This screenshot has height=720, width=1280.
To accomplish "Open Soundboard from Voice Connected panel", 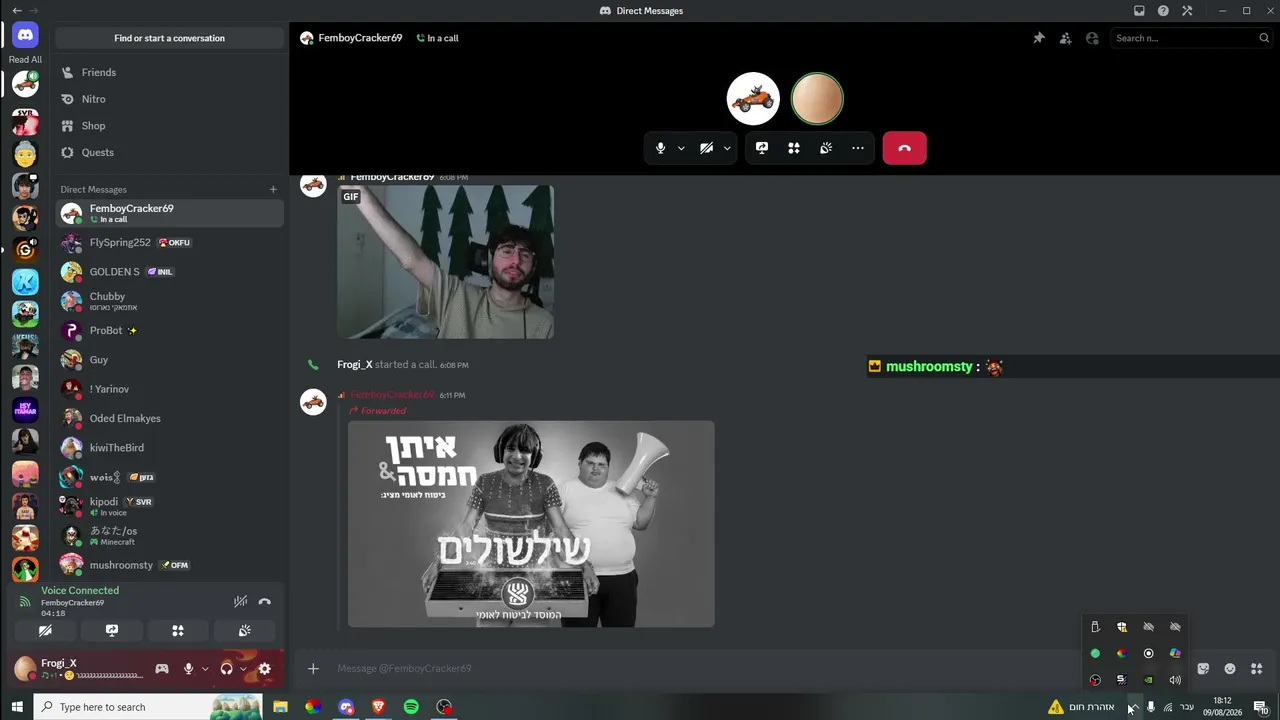I will [244, 631].
